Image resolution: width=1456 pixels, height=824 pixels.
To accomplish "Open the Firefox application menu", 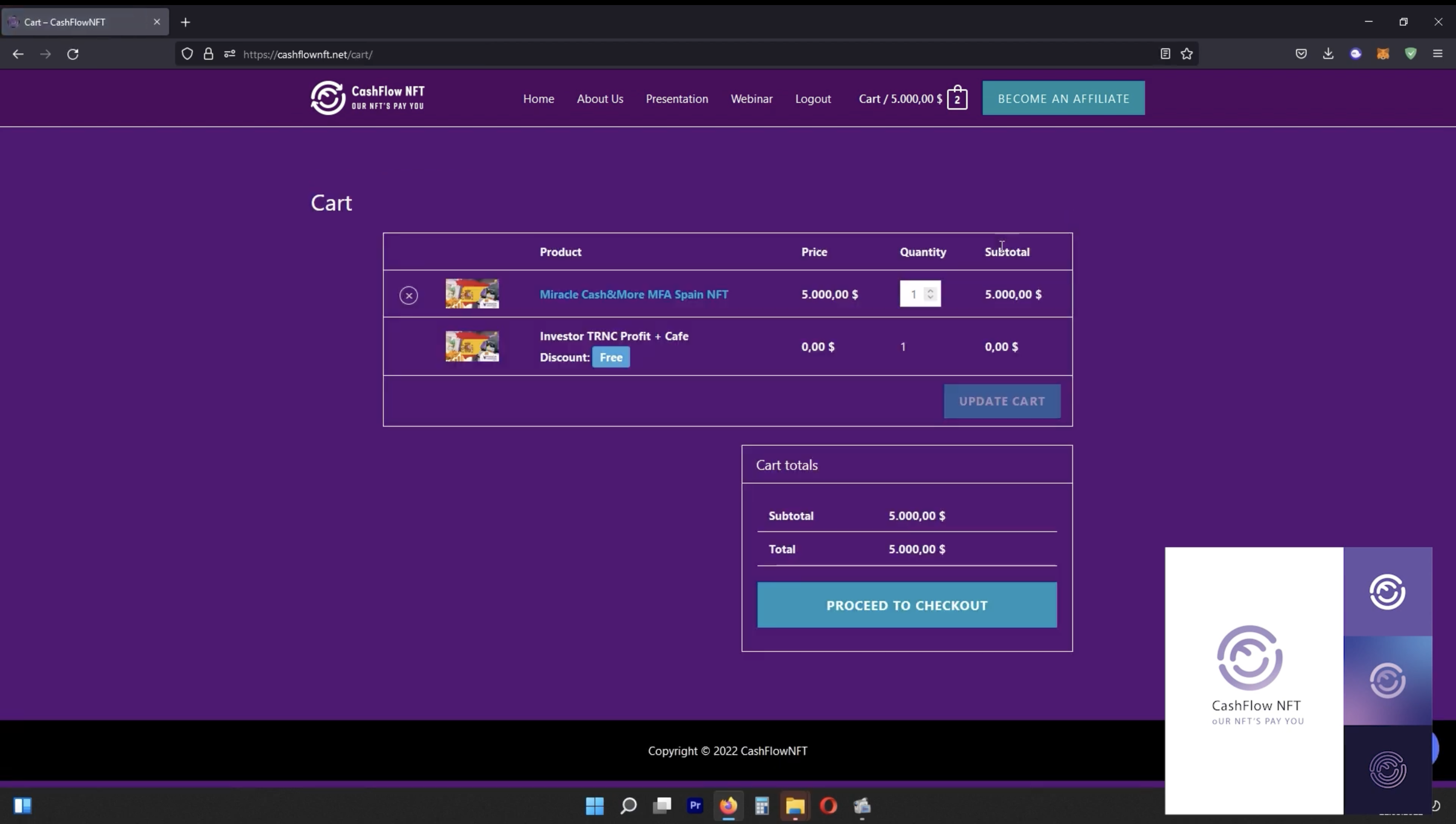I will click(1438, 54).
